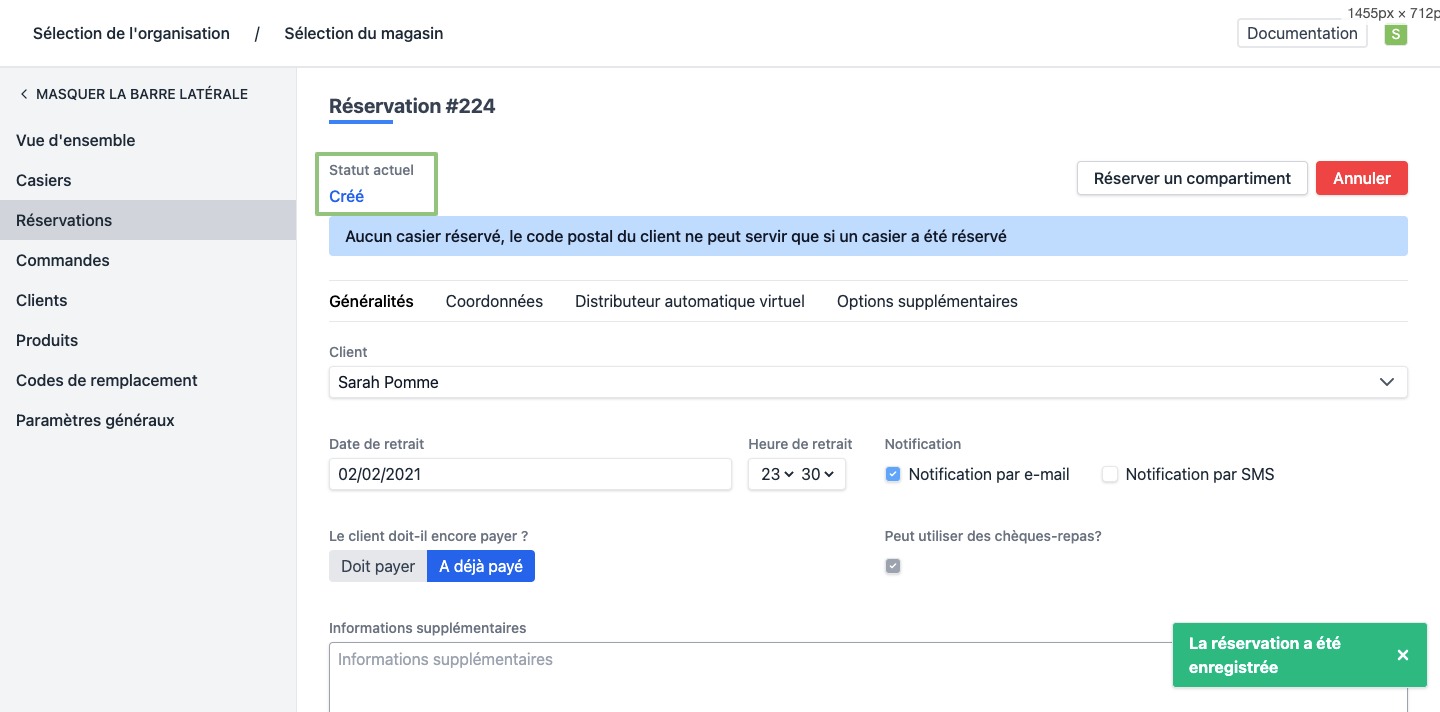Open the Options supplémentaires tab
Screen dimensions: 1440x712
927,301
